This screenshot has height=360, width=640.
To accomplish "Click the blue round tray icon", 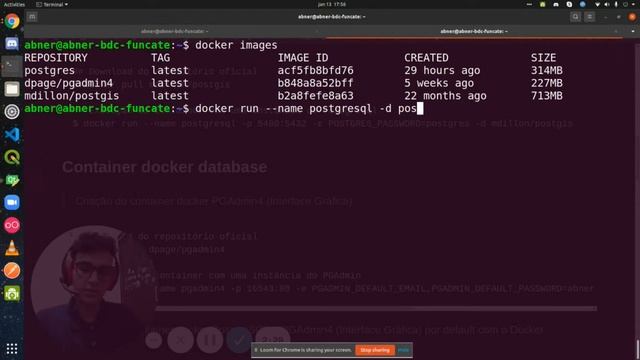I will (x=582, y=4).
